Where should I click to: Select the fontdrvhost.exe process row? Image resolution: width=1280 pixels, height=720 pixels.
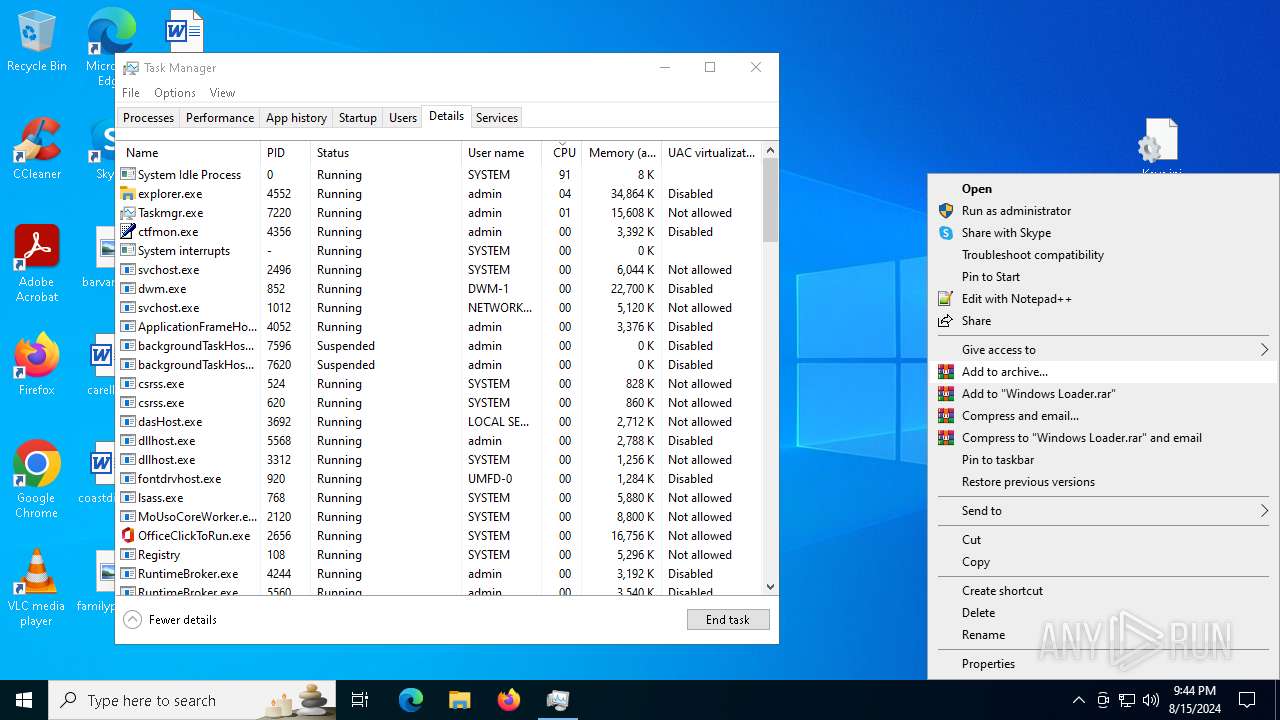[x=440, y=479]
